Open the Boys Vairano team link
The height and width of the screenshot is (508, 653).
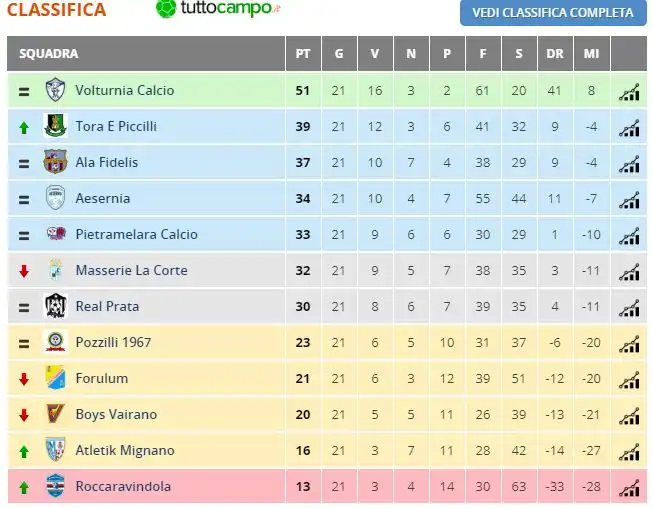pyautogui.click(x=116, y=414)
